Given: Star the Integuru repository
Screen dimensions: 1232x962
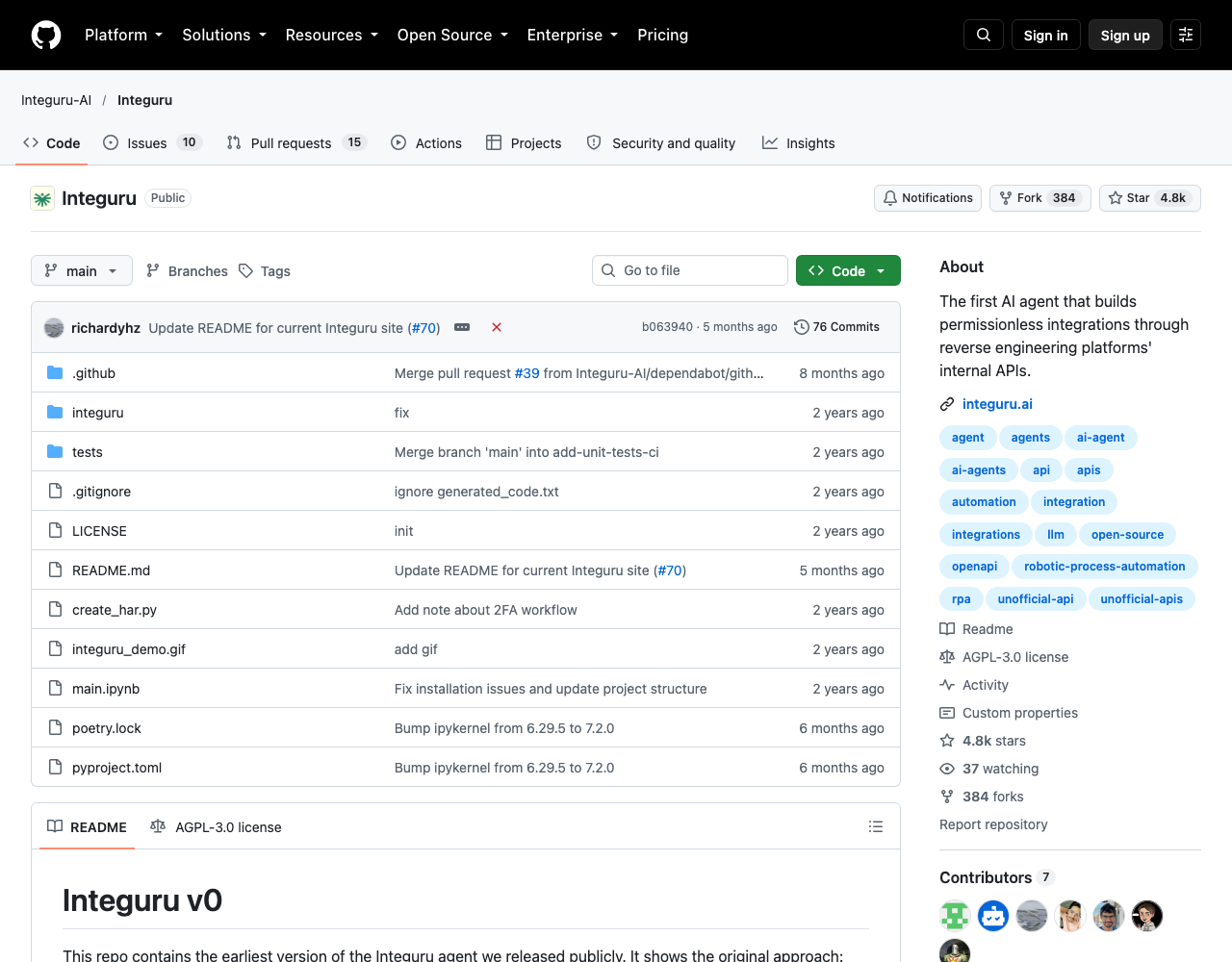Looking at the screenshot, I should pos(1149,198).
